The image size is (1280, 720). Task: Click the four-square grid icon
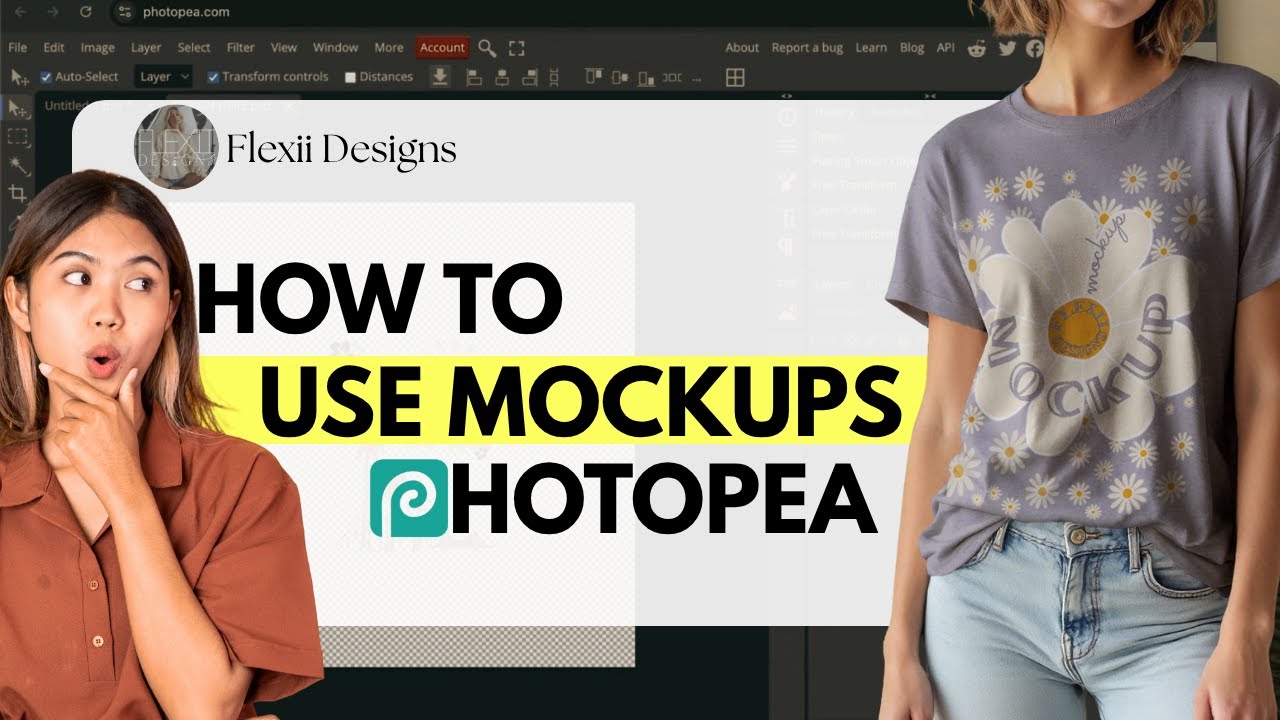click(x=735, y=77)
